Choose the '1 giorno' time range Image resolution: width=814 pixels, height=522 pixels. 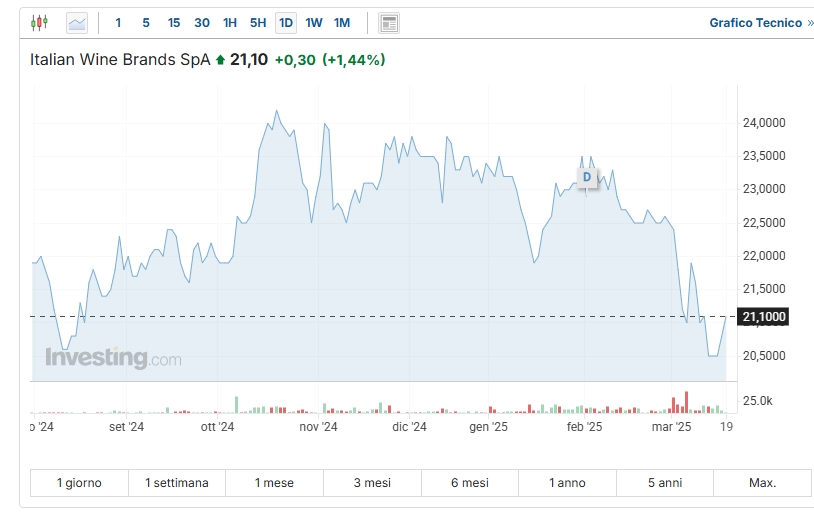(x=79, y=483)
